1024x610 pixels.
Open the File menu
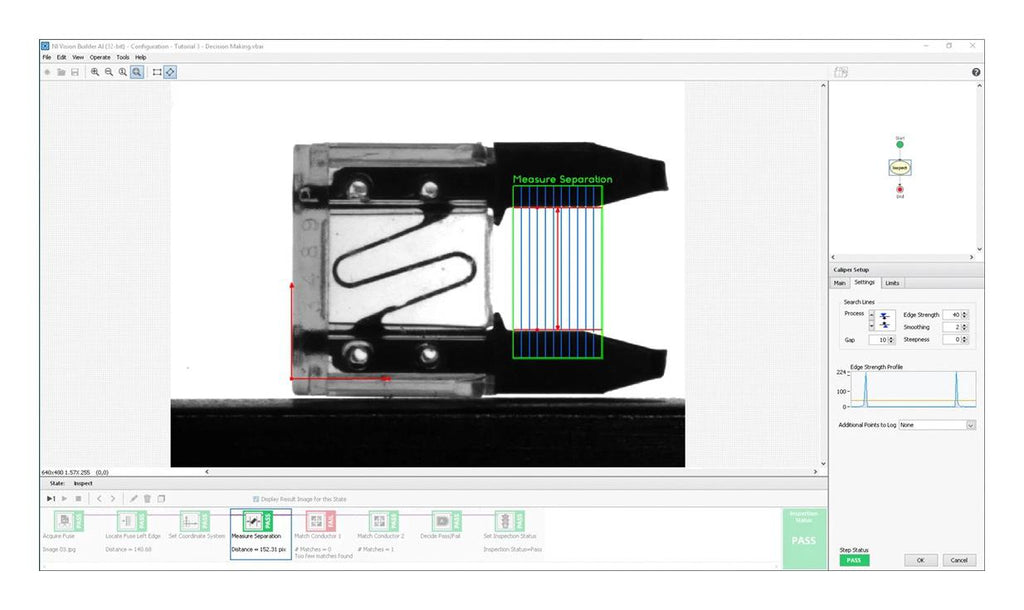click(x=46, y=57)
